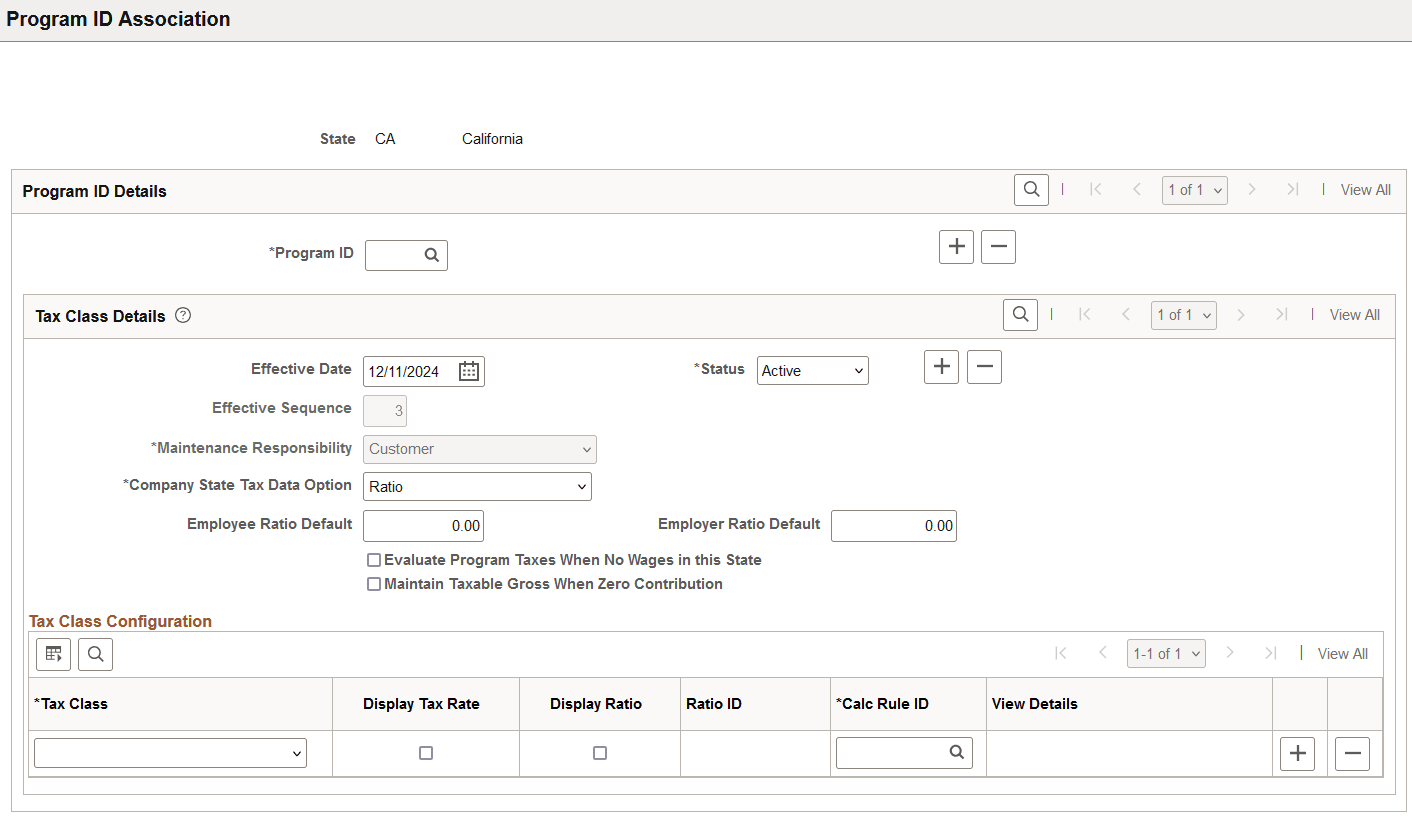
Task: Click the Employee Ratio Default input field
Action: coord(423,525)
